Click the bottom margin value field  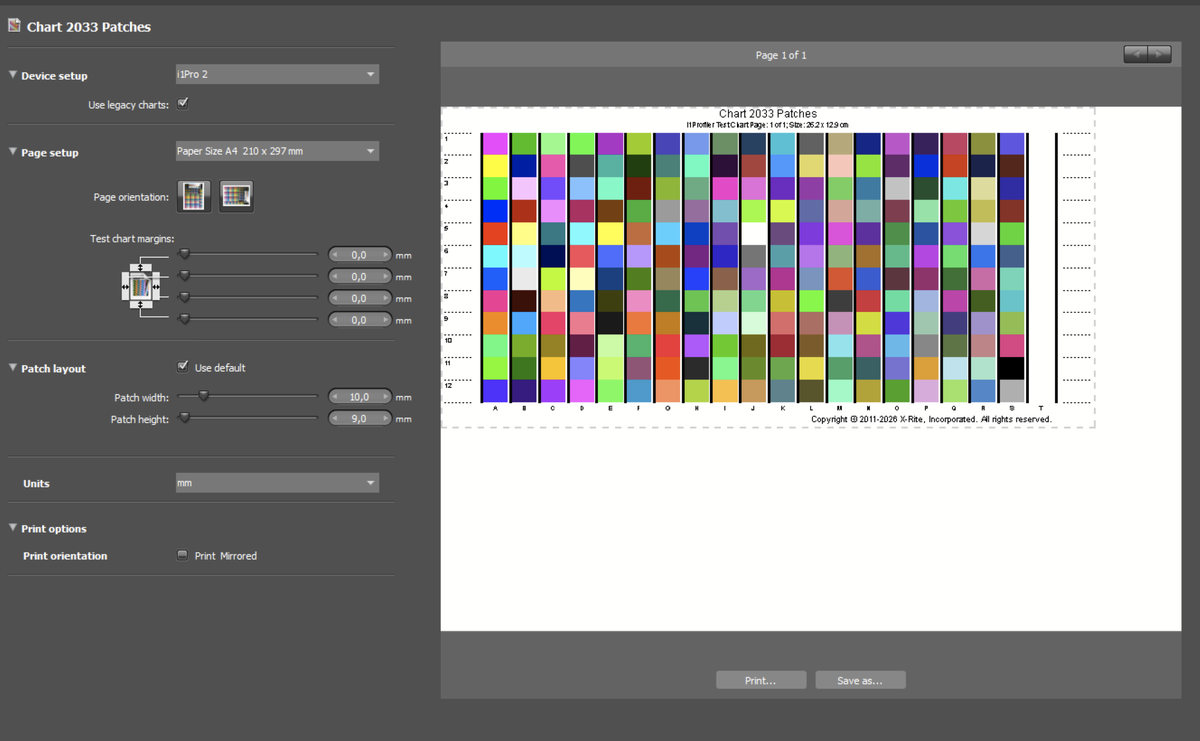(x=360, y=320)
